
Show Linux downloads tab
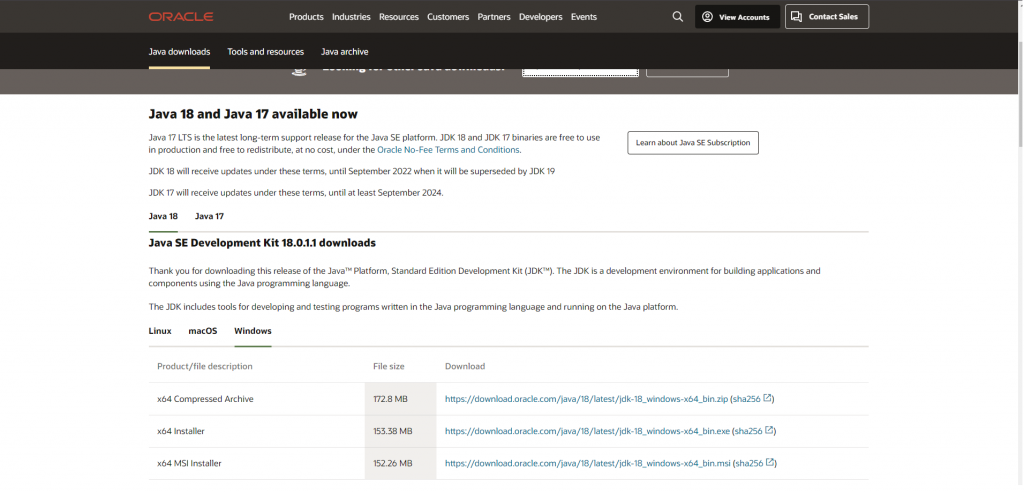(x=160, y=331)
